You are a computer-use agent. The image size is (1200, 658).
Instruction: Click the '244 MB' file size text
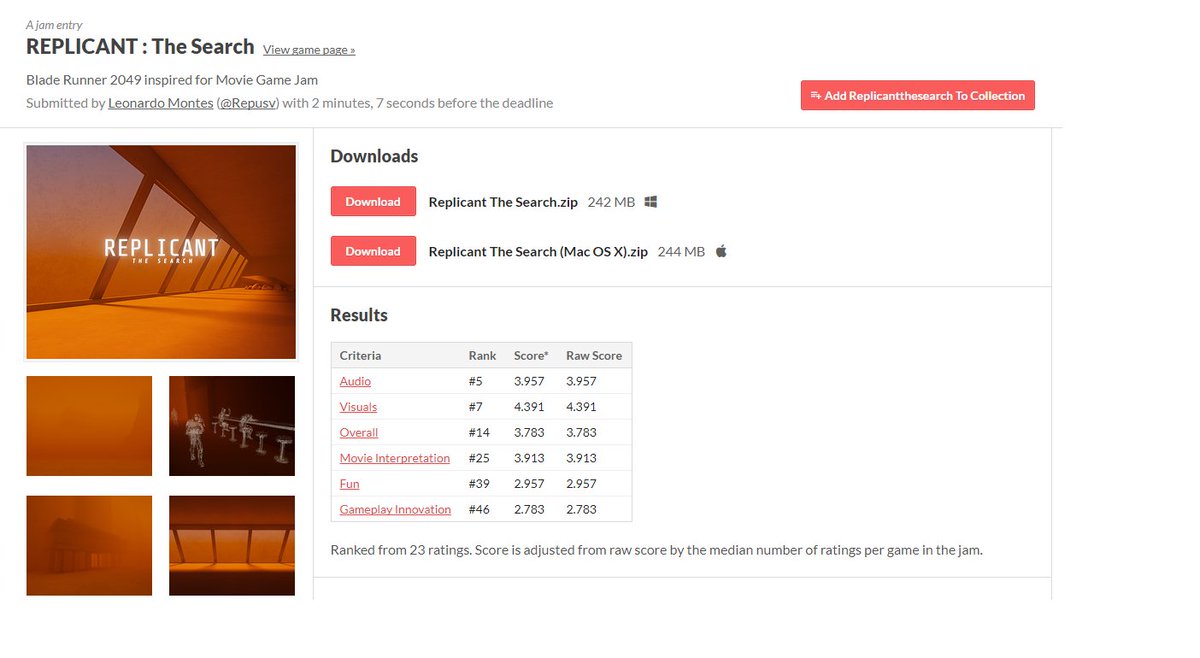click(681, 252)
